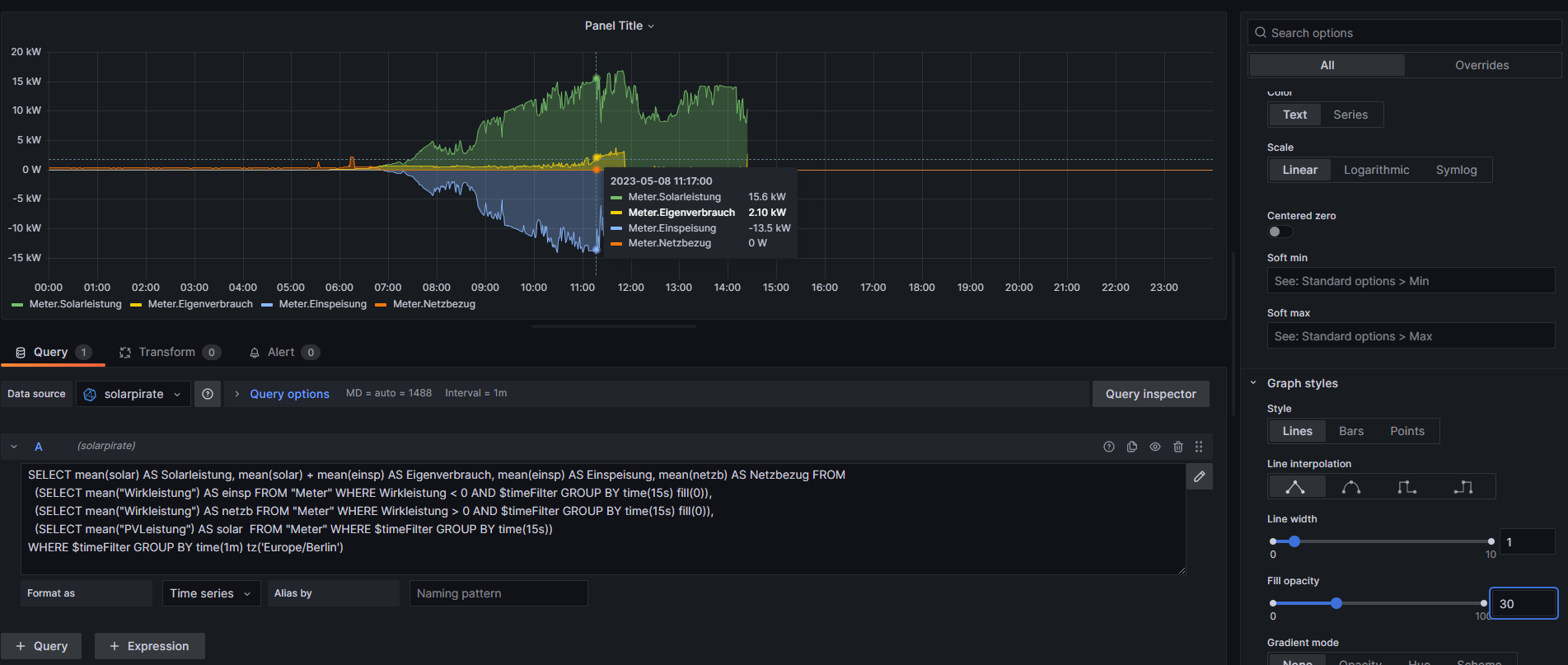Toggle query A visibility eye icon
The height and width of the screenshot is (665, 1568).
(1154, 447)
